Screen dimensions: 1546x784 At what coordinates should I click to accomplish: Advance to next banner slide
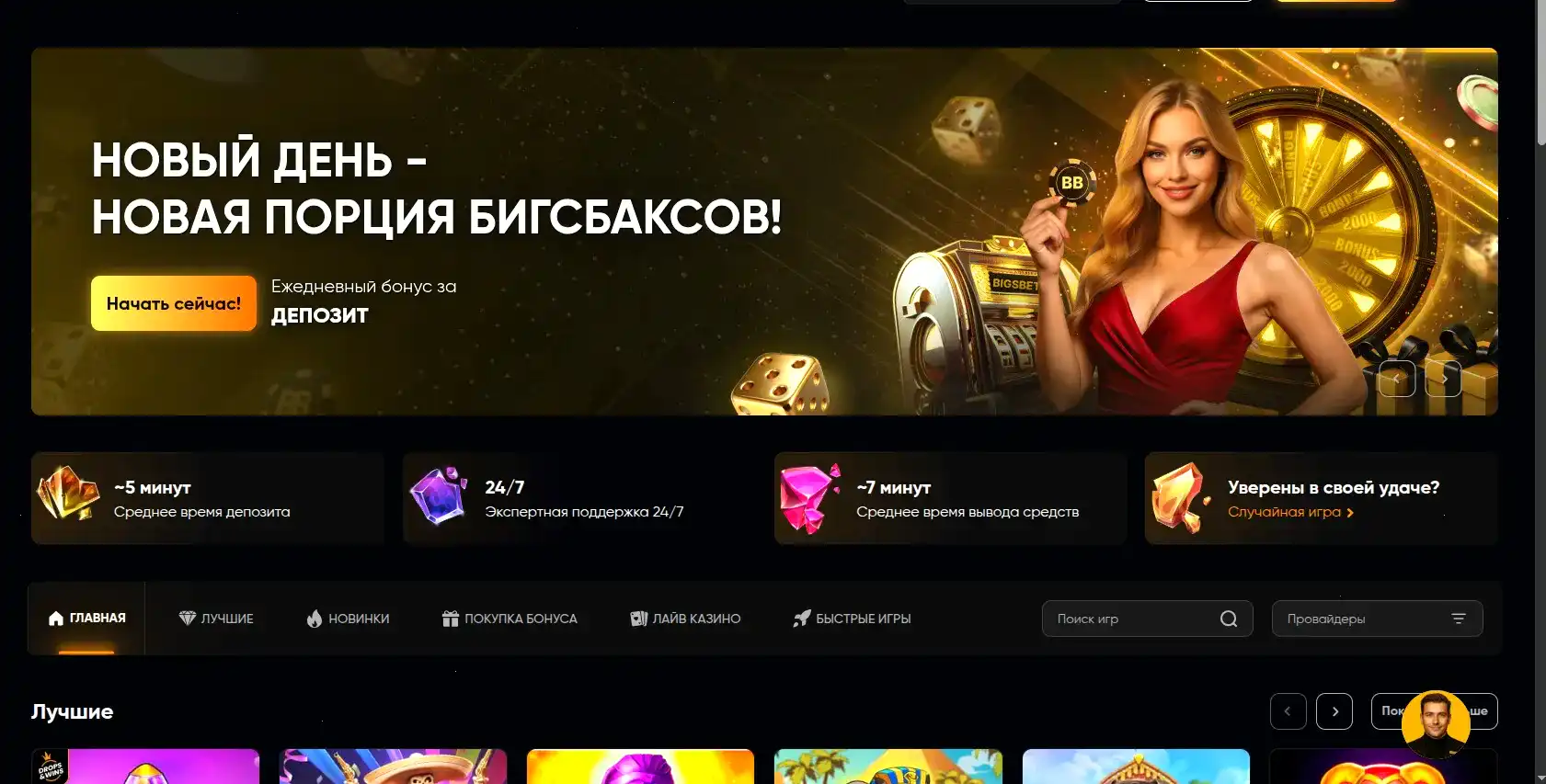pos(1443,379)
